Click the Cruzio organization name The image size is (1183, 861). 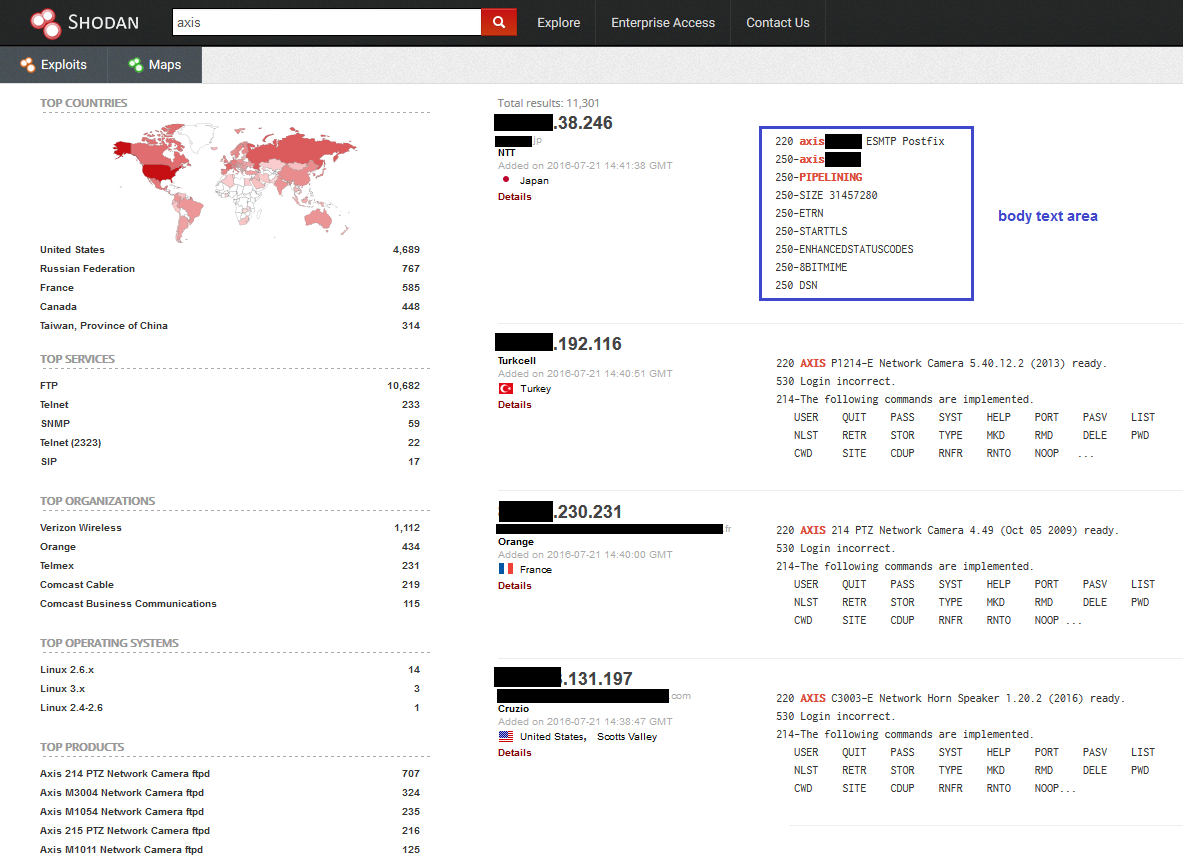point(513,709)
